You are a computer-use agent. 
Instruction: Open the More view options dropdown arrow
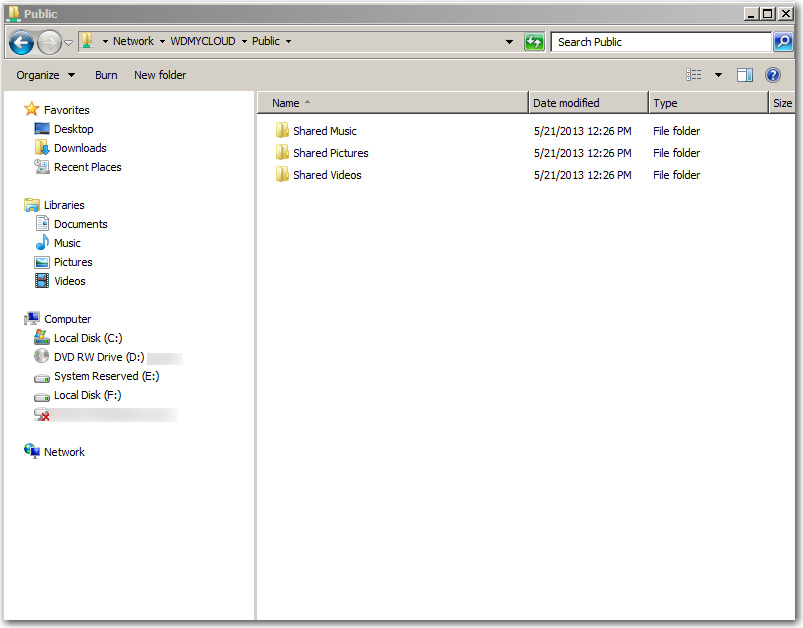(719, 75)
